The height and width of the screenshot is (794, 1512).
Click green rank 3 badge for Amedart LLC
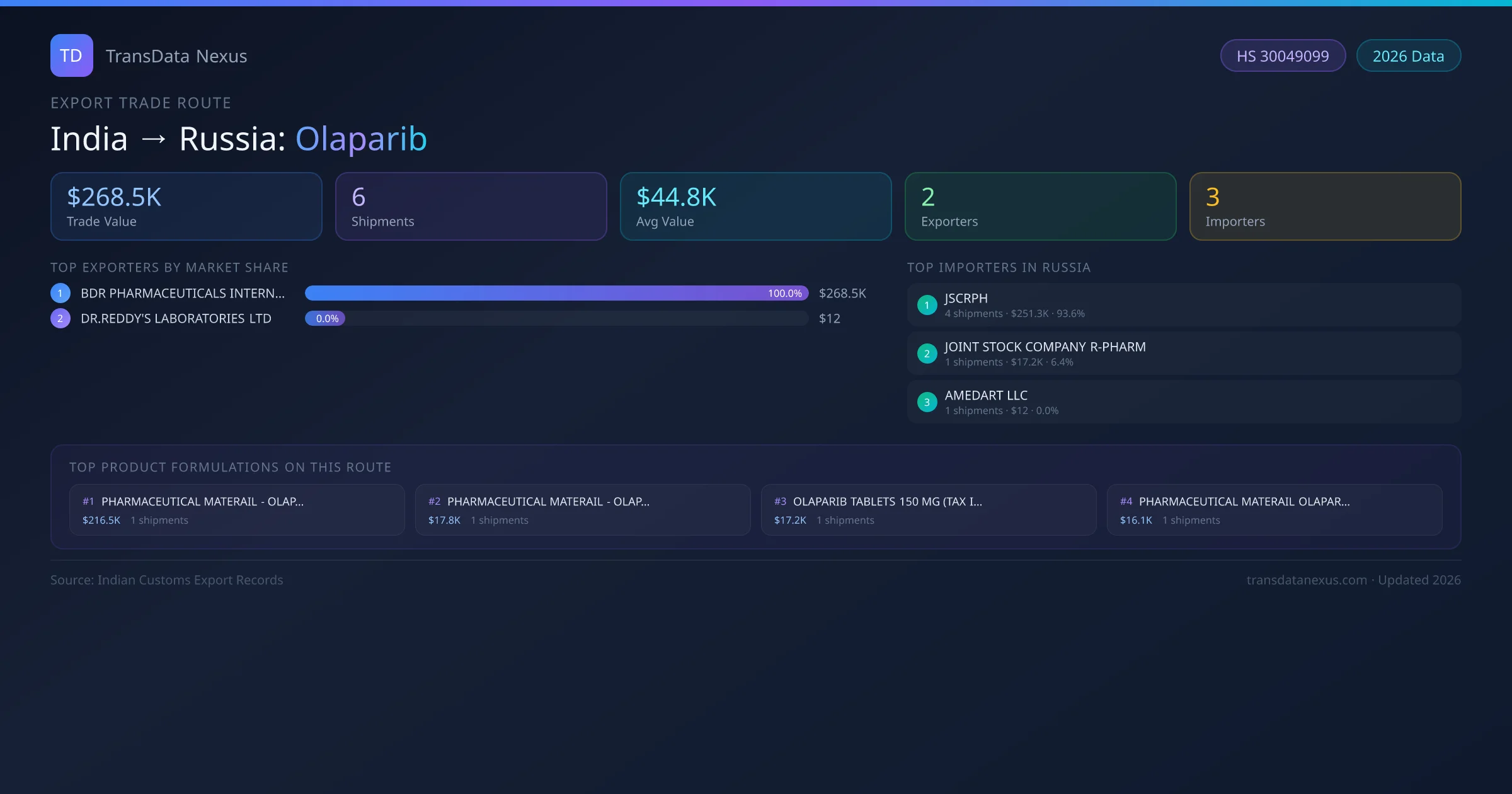pos(927,402)
